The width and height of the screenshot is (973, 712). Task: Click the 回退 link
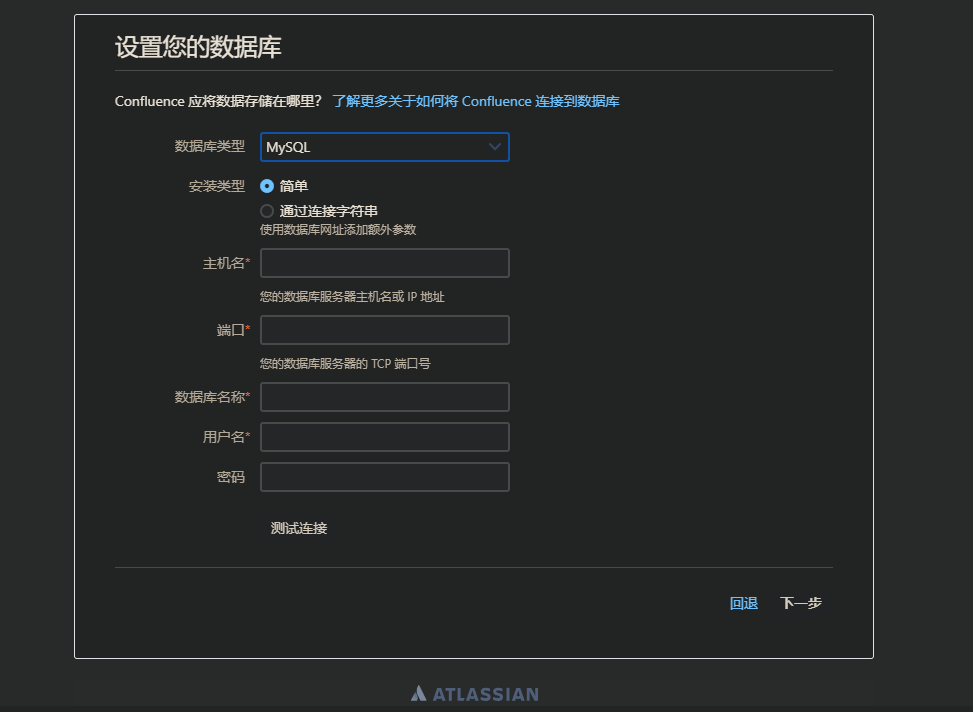pos(744,603)
